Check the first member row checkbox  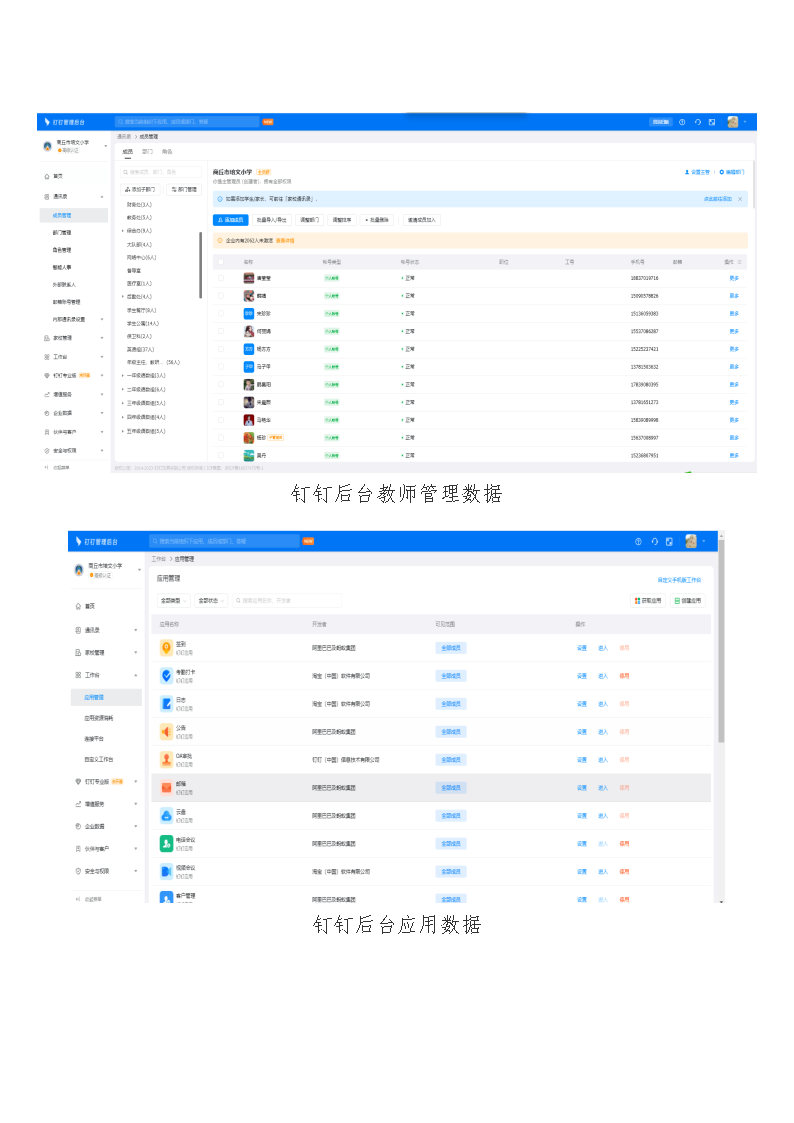pyautogui.click(x=221, y=278)
